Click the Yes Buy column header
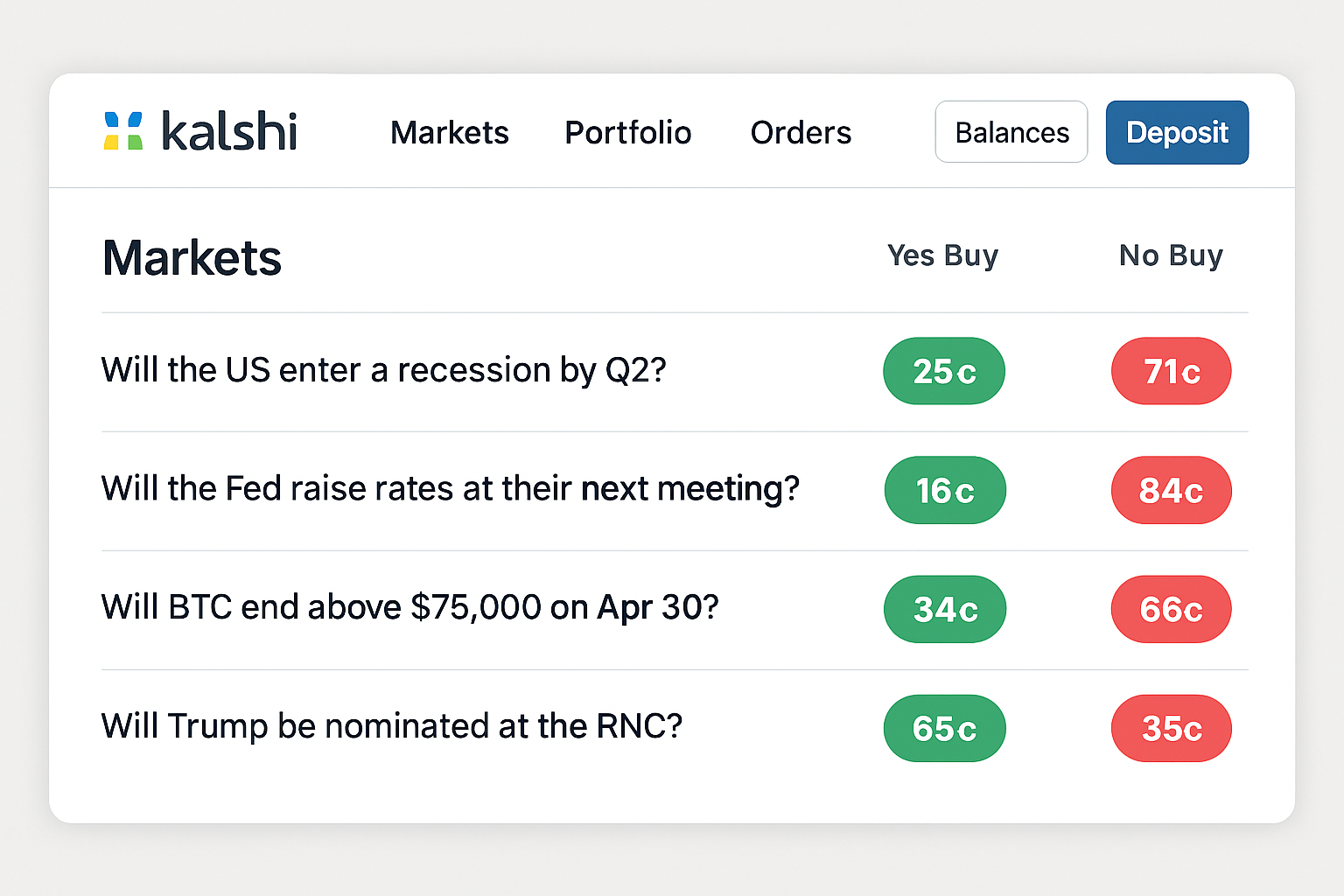 (942, 255)
